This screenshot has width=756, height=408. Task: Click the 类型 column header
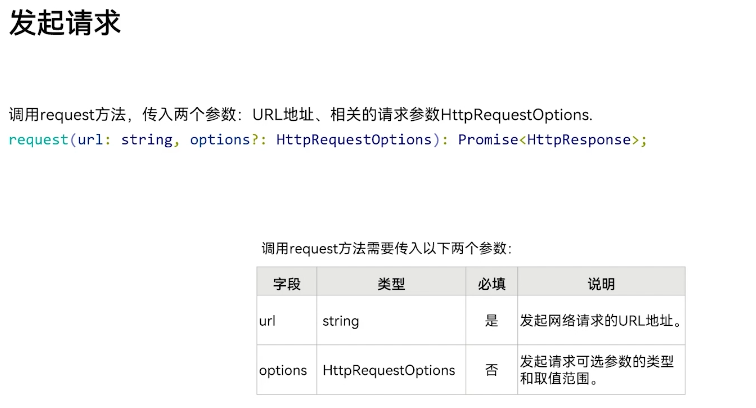coord(391,284)
